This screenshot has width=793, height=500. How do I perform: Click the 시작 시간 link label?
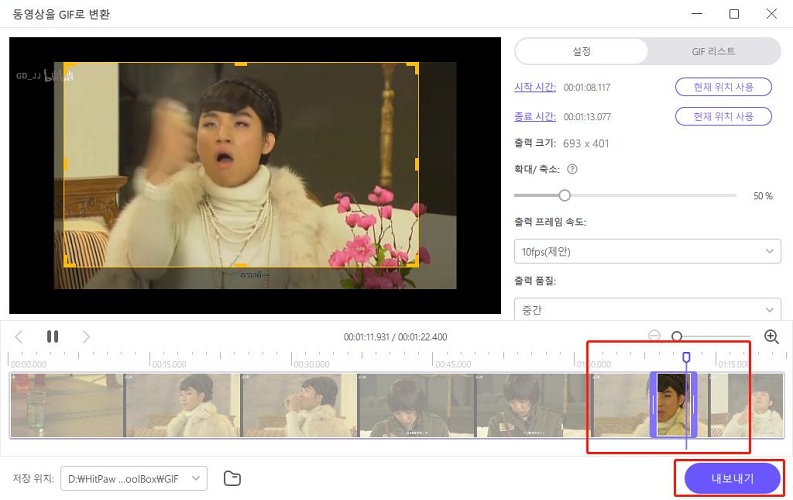[x=534, y=87]
